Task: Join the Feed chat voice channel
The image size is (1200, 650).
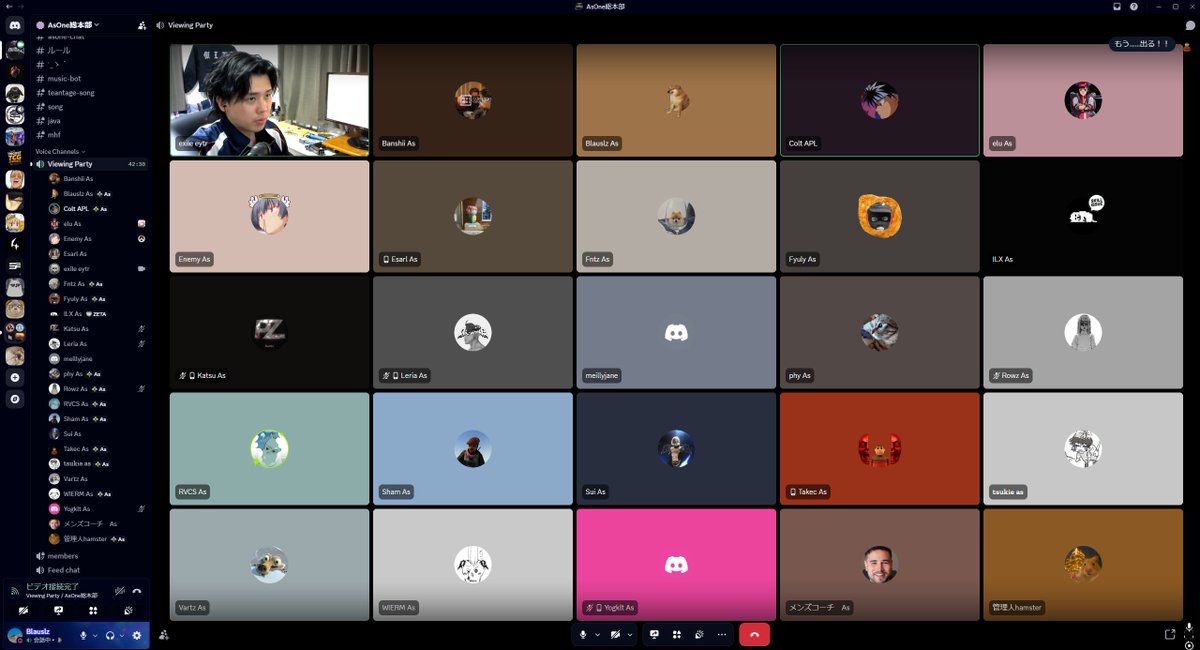Action: (x=90, y=570)
